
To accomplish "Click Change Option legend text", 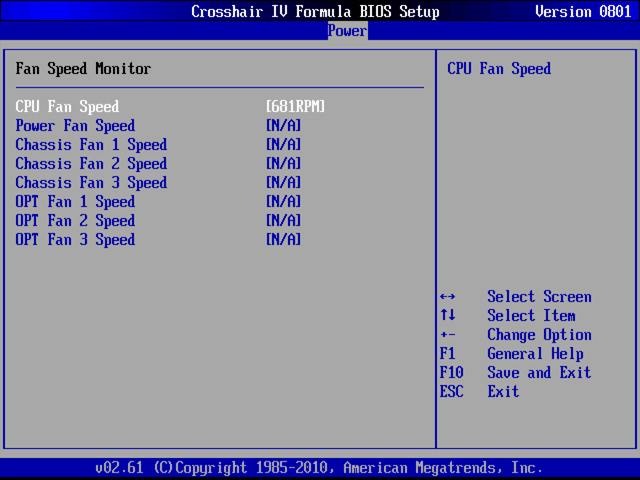I will pyautogui.click(x=539, y=335).
